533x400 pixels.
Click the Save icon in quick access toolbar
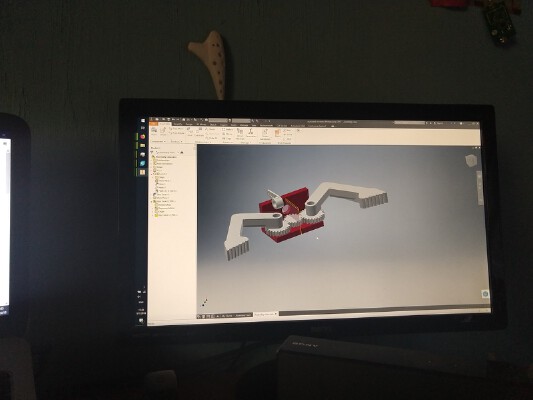[168, 120]
